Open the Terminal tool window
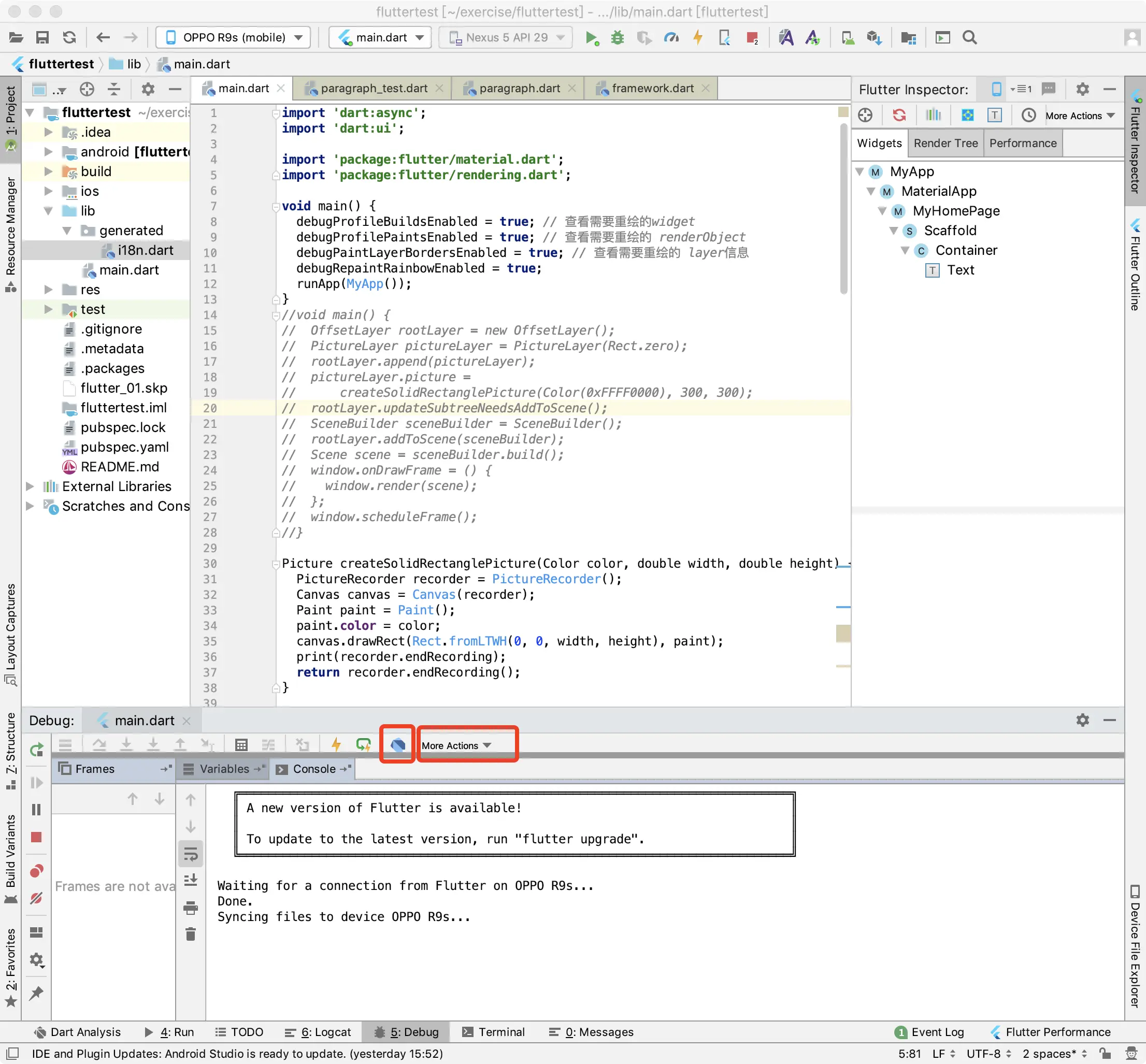Image resolution: width=1146 pixels, height=1064 pixels. [x=494, y=1032]
